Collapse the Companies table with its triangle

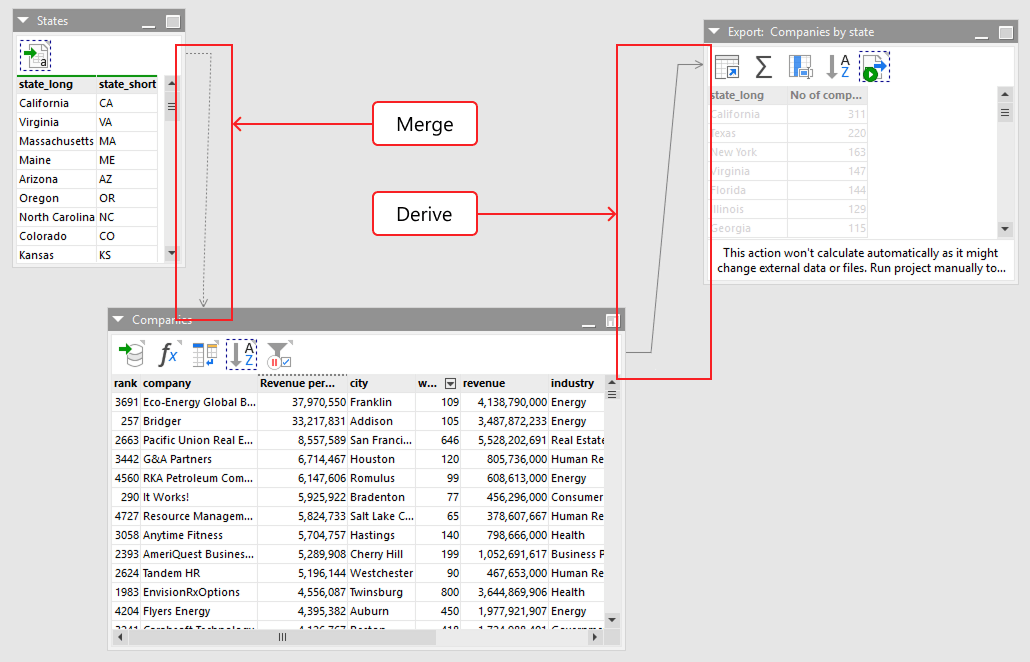click(118, 319)
